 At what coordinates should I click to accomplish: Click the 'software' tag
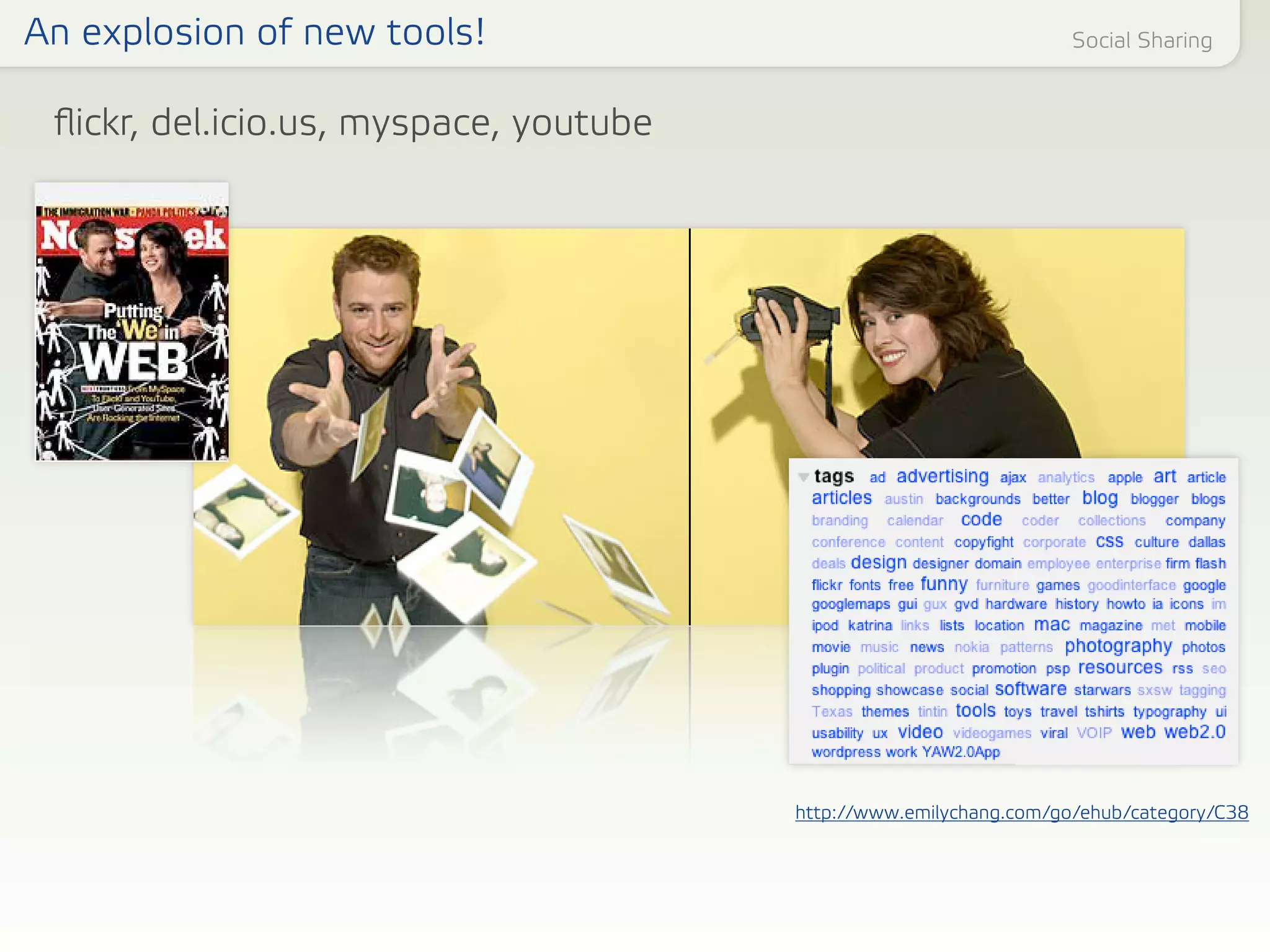(x=1030, y=689)
